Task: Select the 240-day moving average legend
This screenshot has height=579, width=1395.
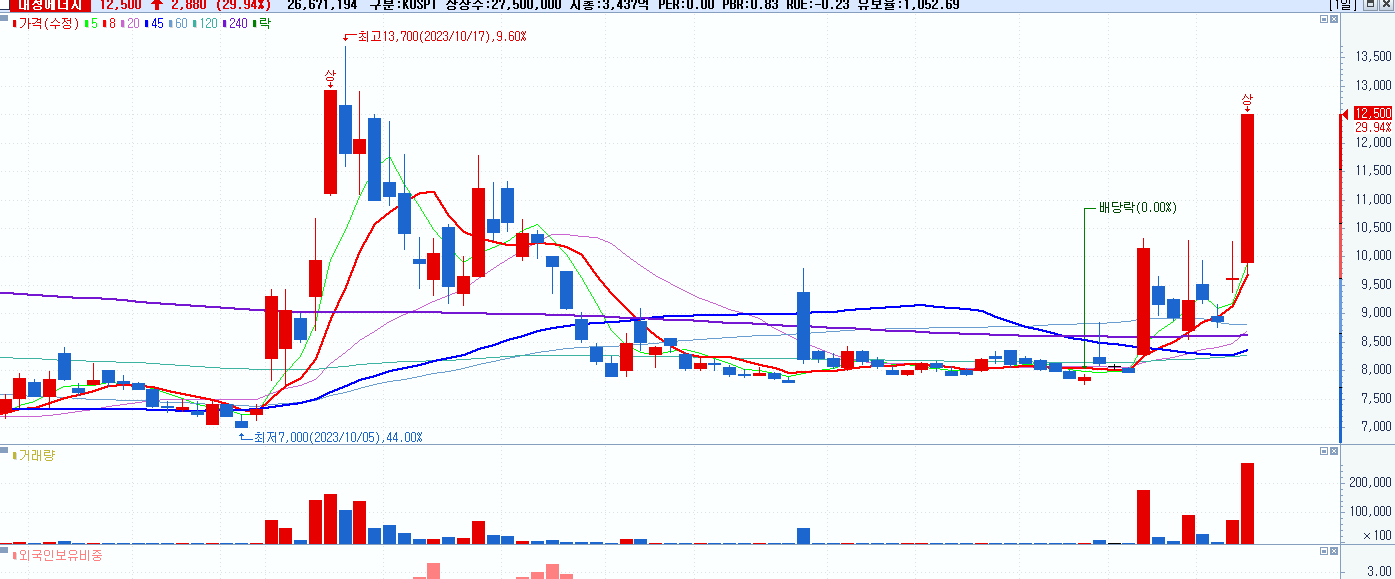Action: coord(236,22)
